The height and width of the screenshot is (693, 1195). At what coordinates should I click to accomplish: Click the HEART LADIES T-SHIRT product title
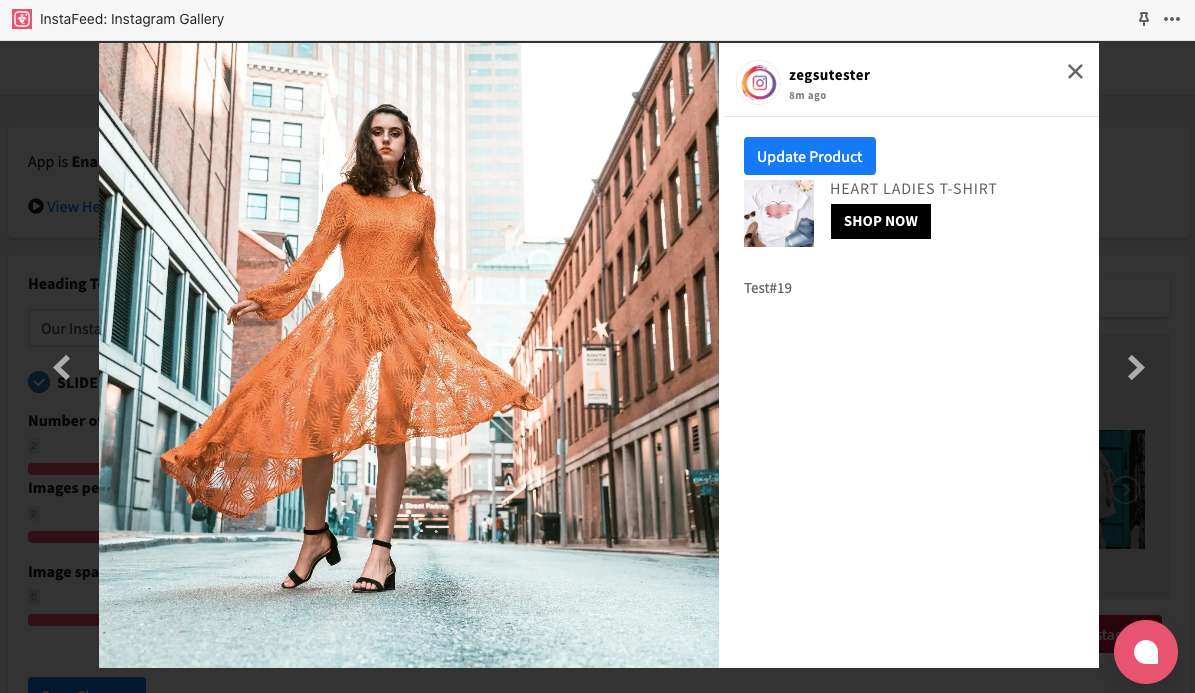point(913,189)
